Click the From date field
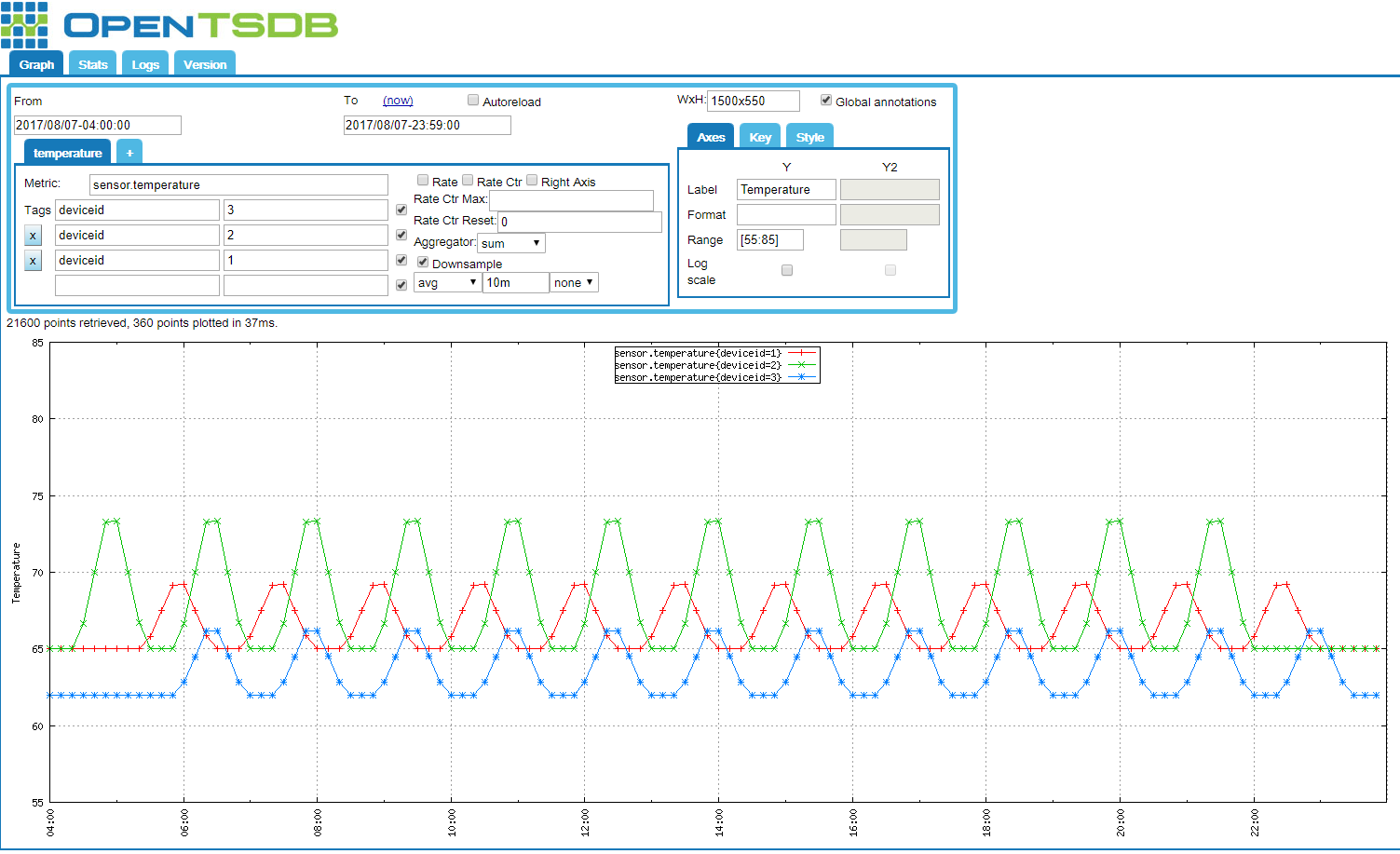The height and width of the screenshot is (854, 1400). pos(98,125)
